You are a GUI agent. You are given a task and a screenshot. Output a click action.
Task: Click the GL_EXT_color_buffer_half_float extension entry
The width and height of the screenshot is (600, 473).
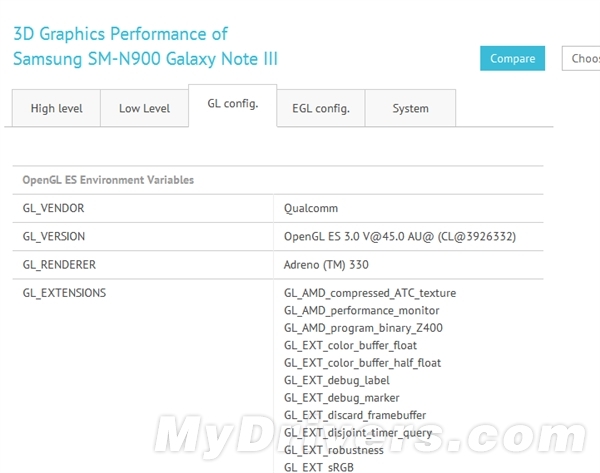point(362,363)
